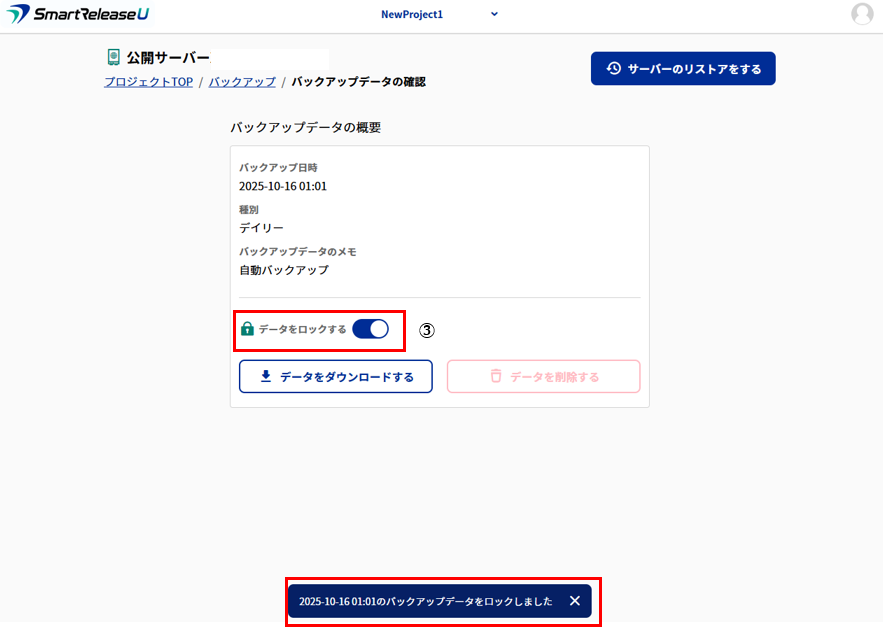Click the SmartReleaseU logo

pos(78,14)
